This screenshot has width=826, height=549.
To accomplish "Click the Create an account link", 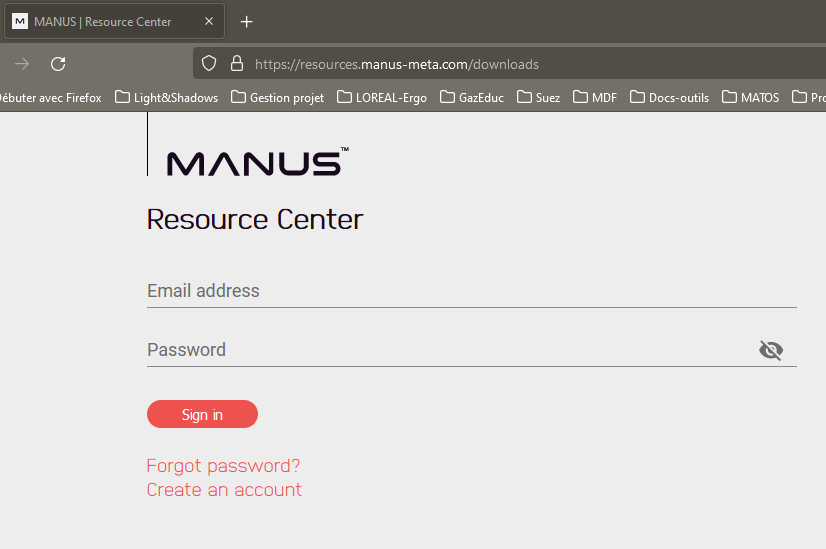I will tap(224, 490).
